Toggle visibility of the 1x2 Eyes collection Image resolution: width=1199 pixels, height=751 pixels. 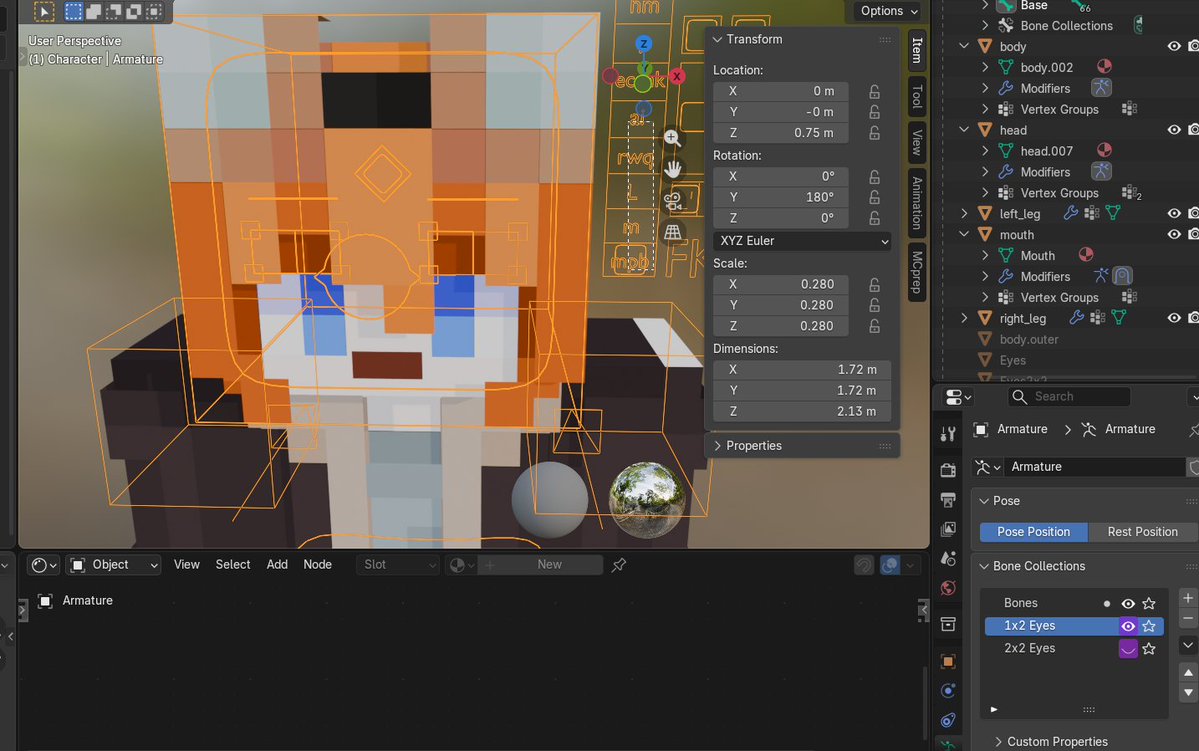1127,625
